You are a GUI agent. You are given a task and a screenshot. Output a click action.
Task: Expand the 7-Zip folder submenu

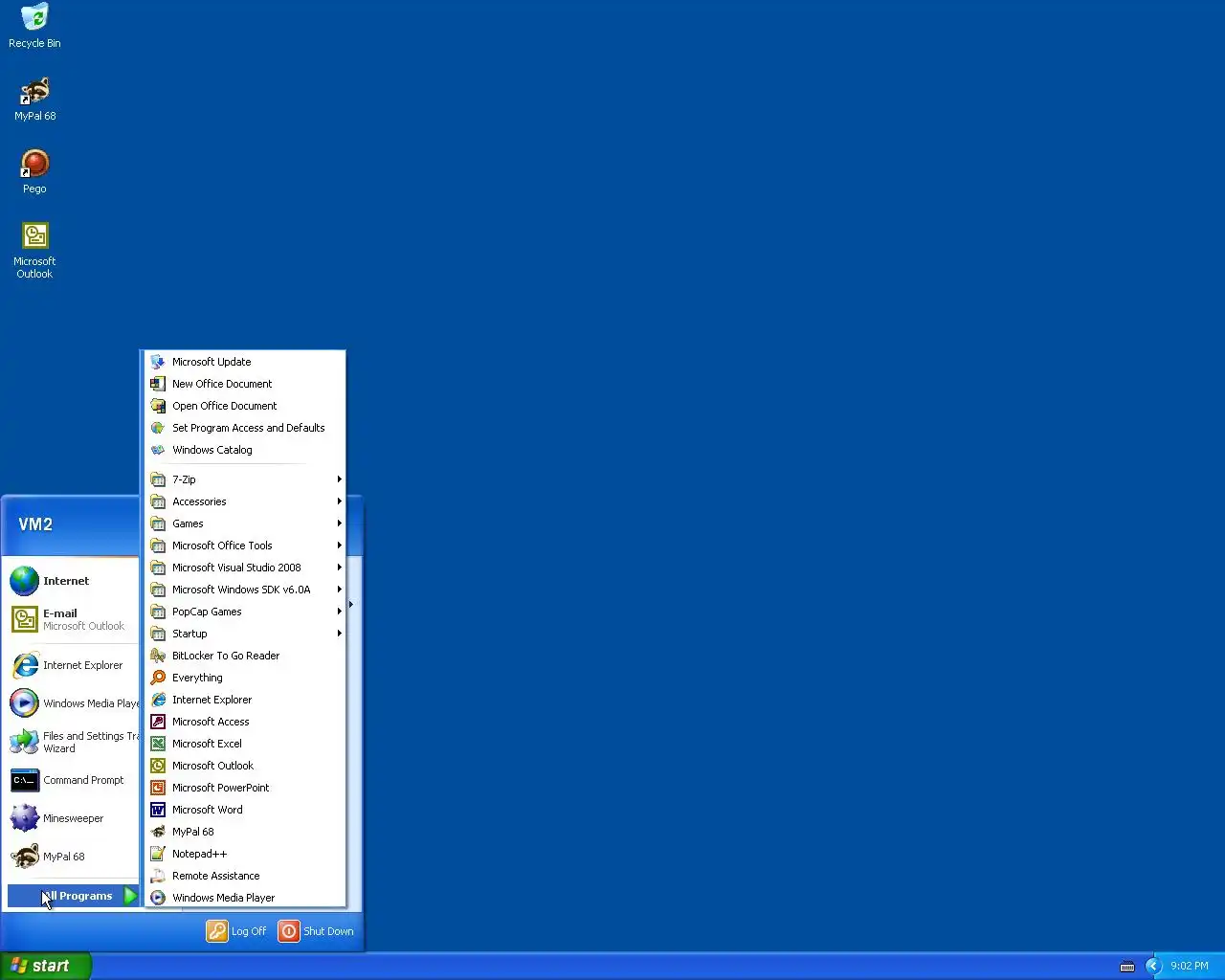(245, 479)
